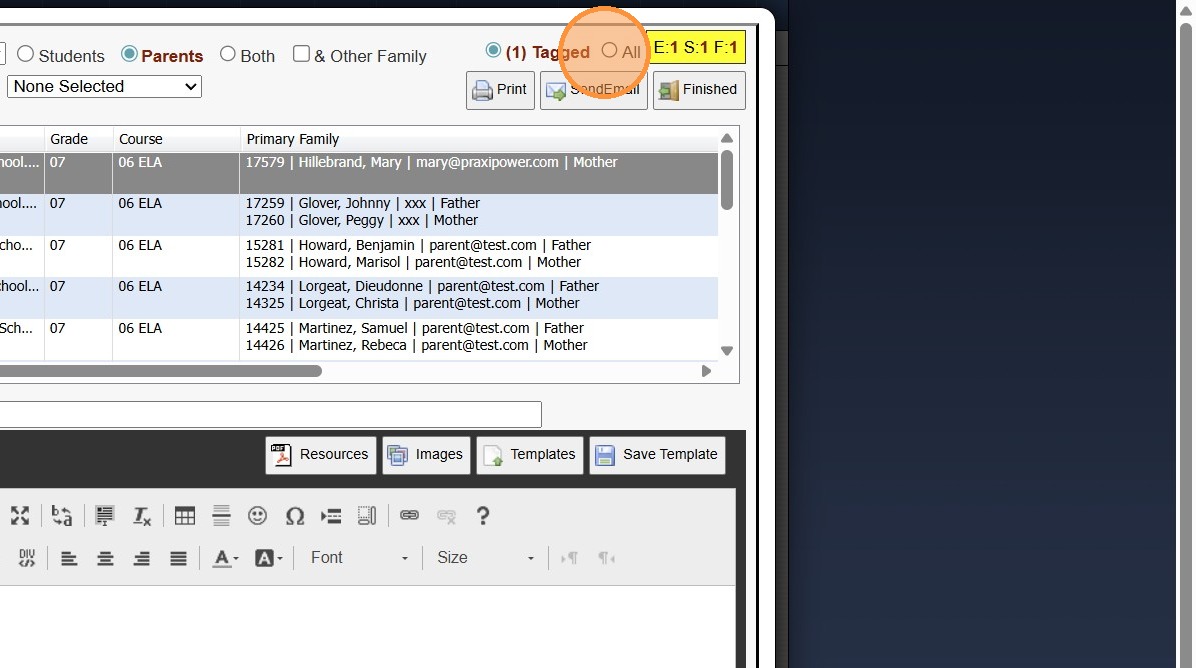Switch to the All radio option

point(609,50)
